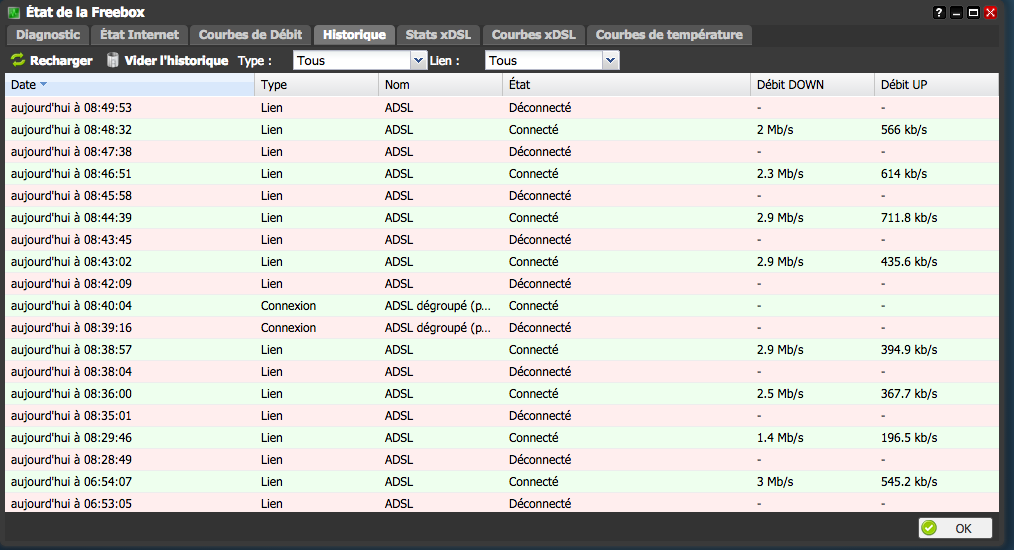Open the Lien dropdown arrow
1014x550 pixels.
610,60
